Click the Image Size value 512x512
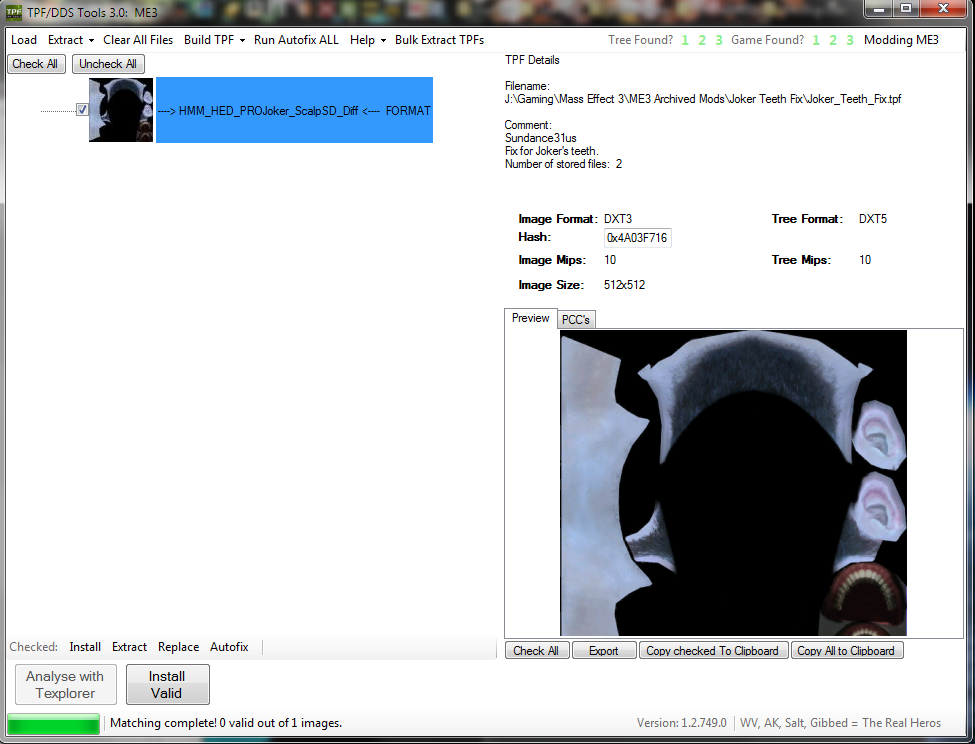Viewport: 975px width, 744px height. tap(624, 285)
